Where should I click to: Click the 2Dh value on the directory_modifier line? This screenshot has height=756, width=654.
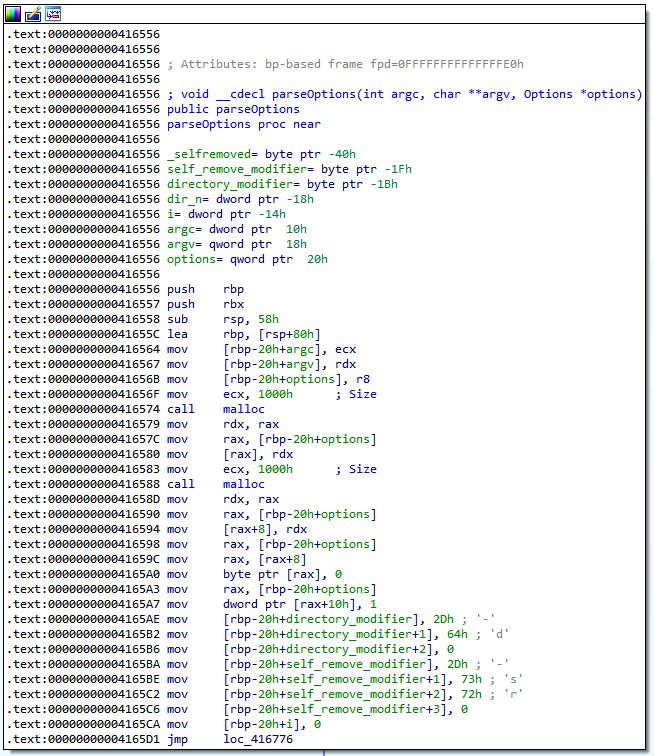pyautogui.click(x=443, y=619)
